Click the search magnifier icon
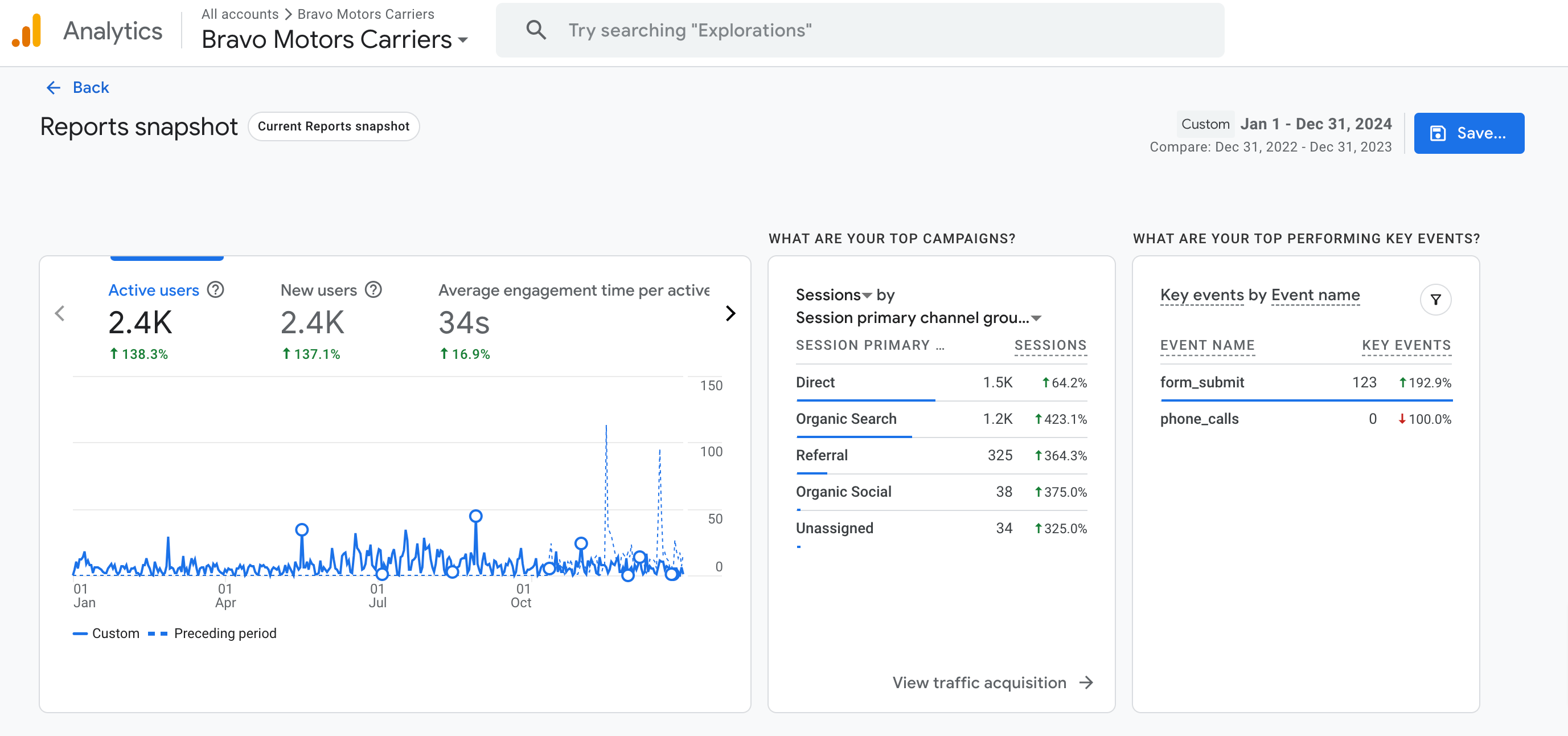Viewport: 1568px width, 736px height. pos(536,30)
